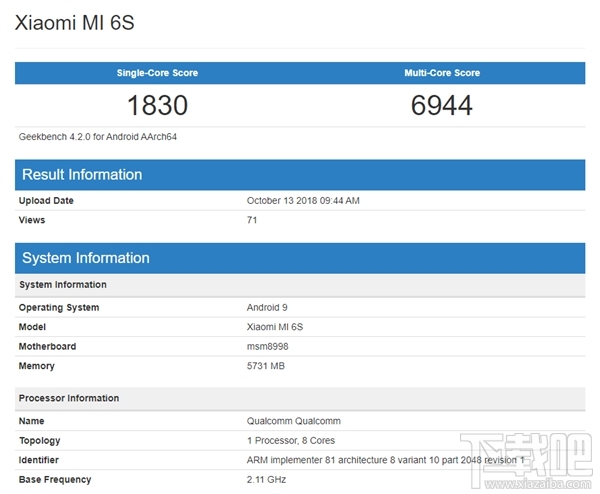Click the Single-Core Score header
Viewport: 600px width, 494px height.
pos(157,73)
